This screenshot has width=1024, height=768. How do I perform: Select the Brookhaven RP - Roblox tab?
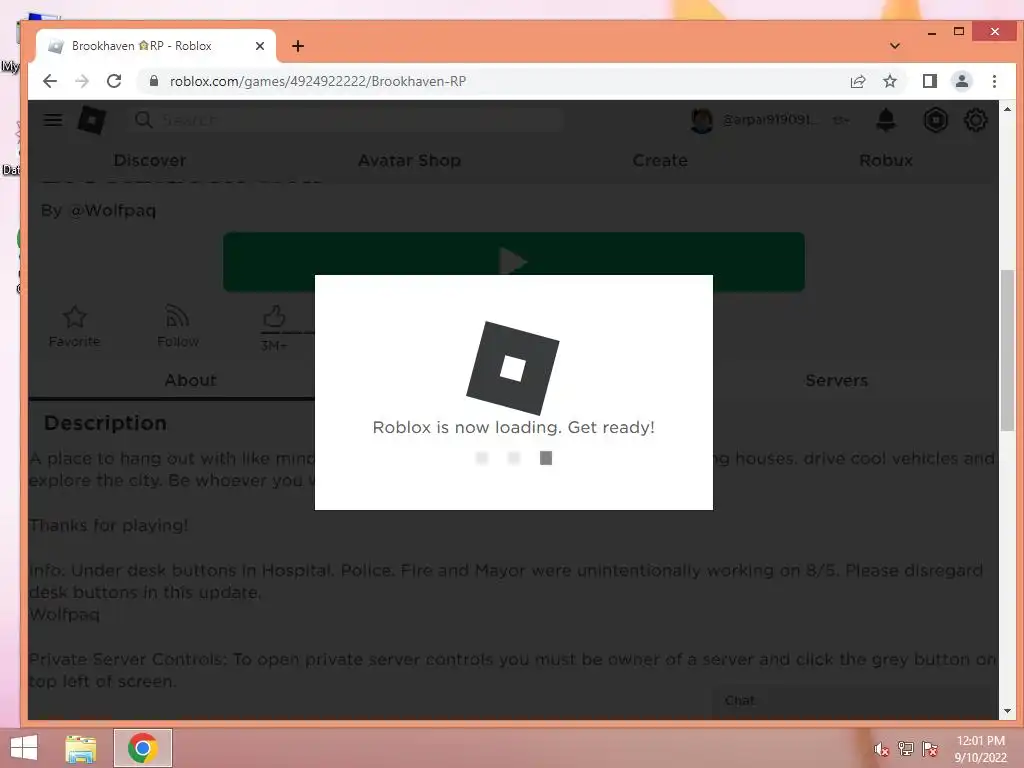tap(155, 46)
